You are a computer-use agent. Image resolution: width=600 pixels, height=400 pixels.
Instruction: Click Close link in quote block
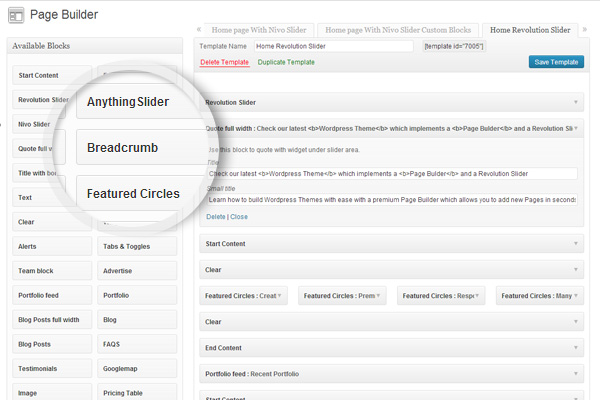click(x=239, y=217)
